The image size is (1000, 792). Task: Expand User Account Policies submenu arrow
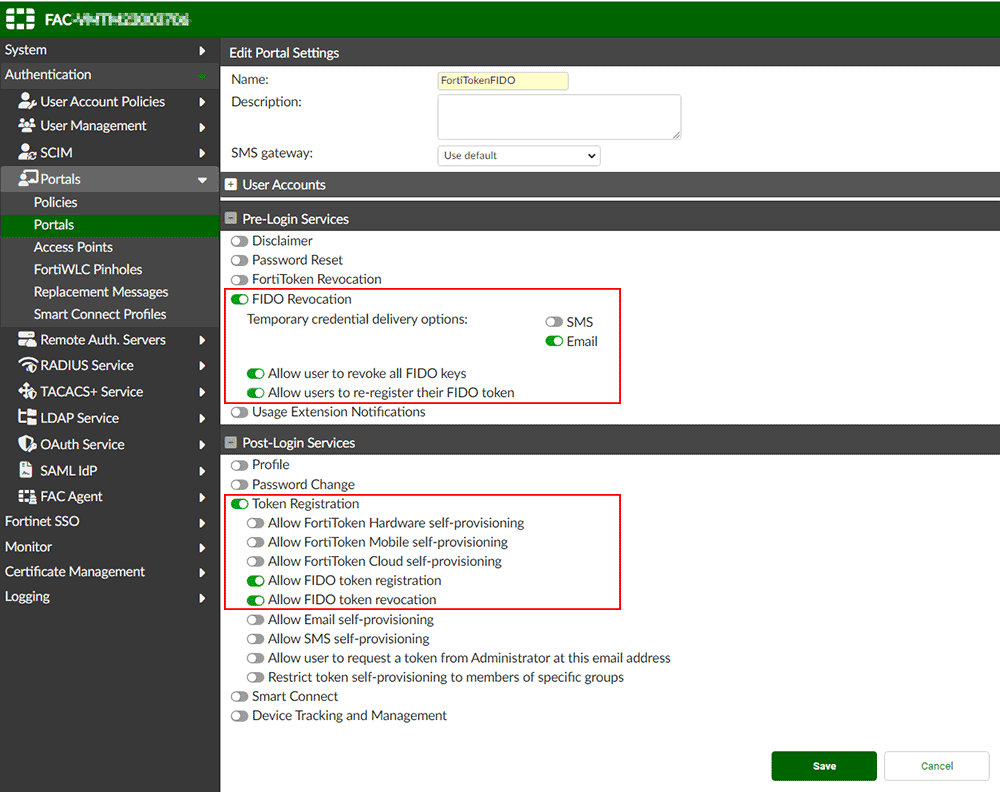point(202,102)
